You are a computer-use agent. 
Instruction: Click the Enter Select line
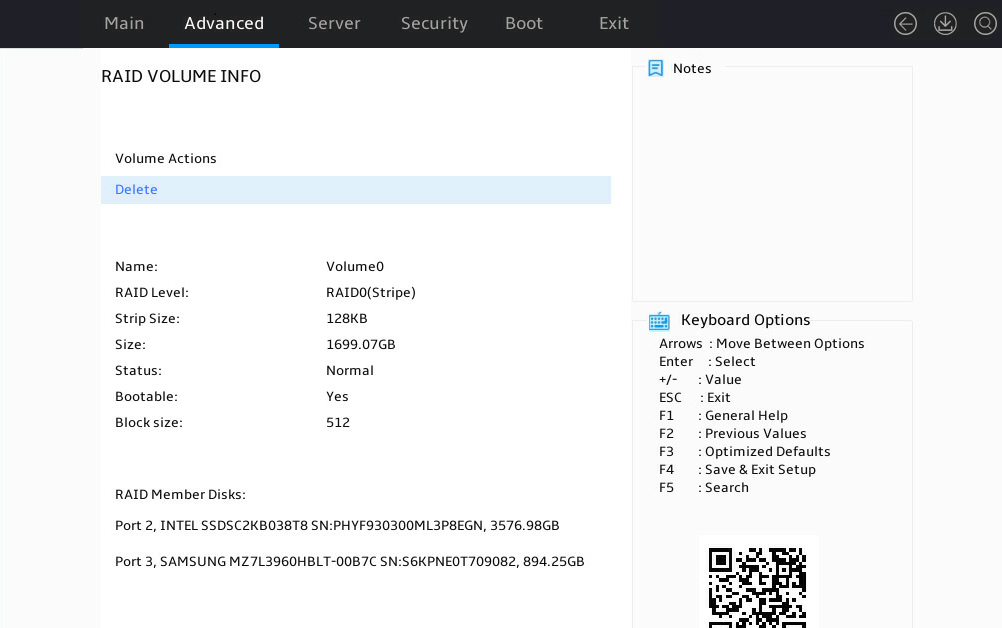pyautogui.click(x=707, y=362)
